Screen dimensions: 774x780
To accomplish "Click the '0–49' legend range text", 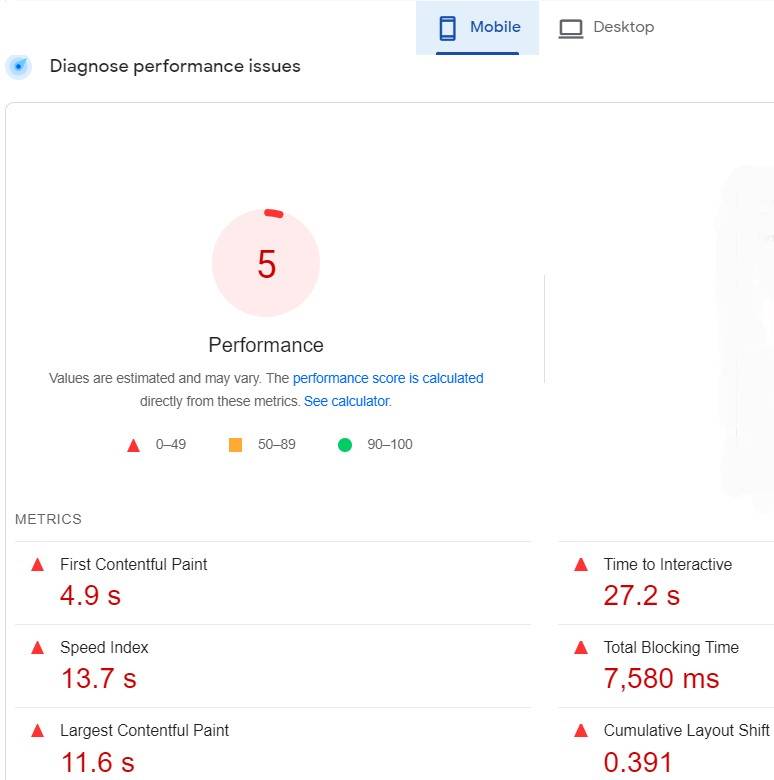I will coord(171,444).
